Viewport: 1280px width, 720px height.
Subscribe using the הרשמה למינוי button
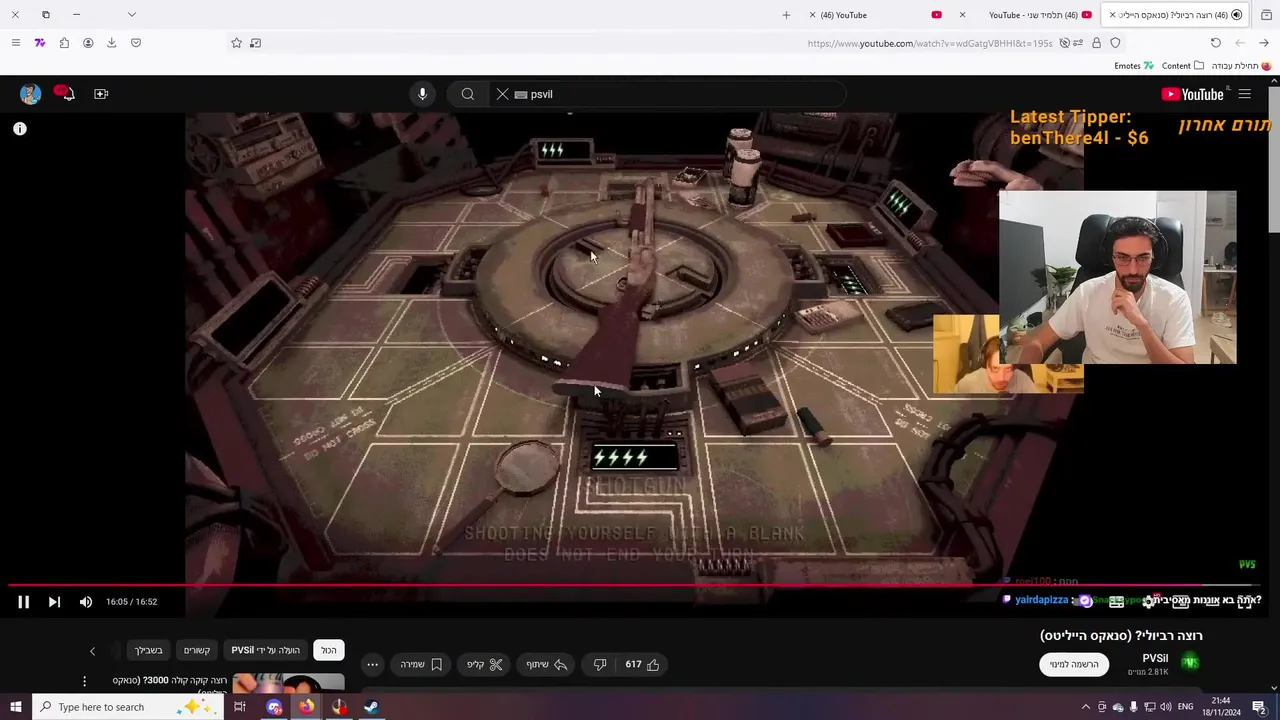click(1074, 664)
